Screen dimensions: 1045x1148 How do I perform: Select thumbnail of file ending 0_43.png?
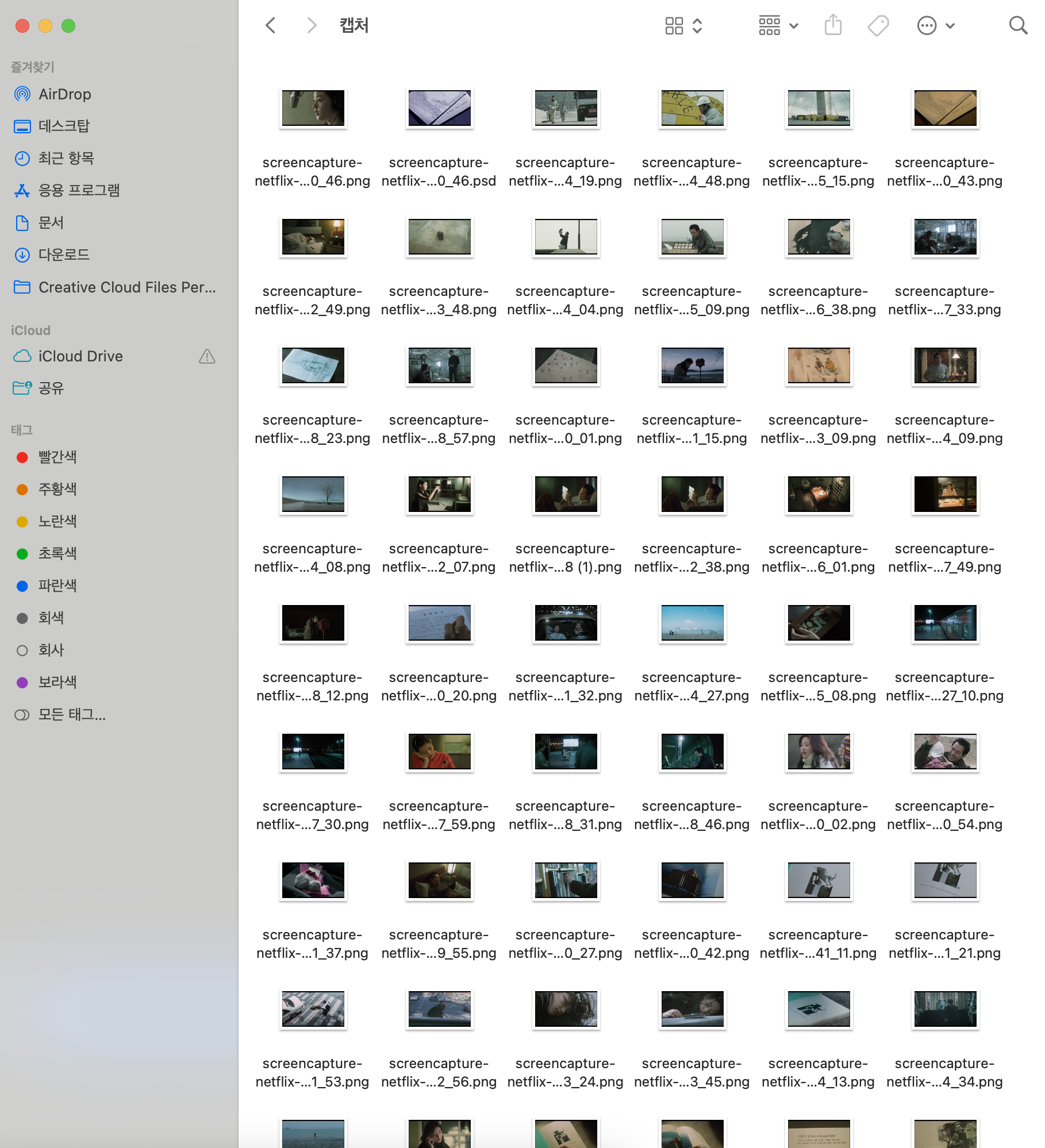tap(946, 108)
